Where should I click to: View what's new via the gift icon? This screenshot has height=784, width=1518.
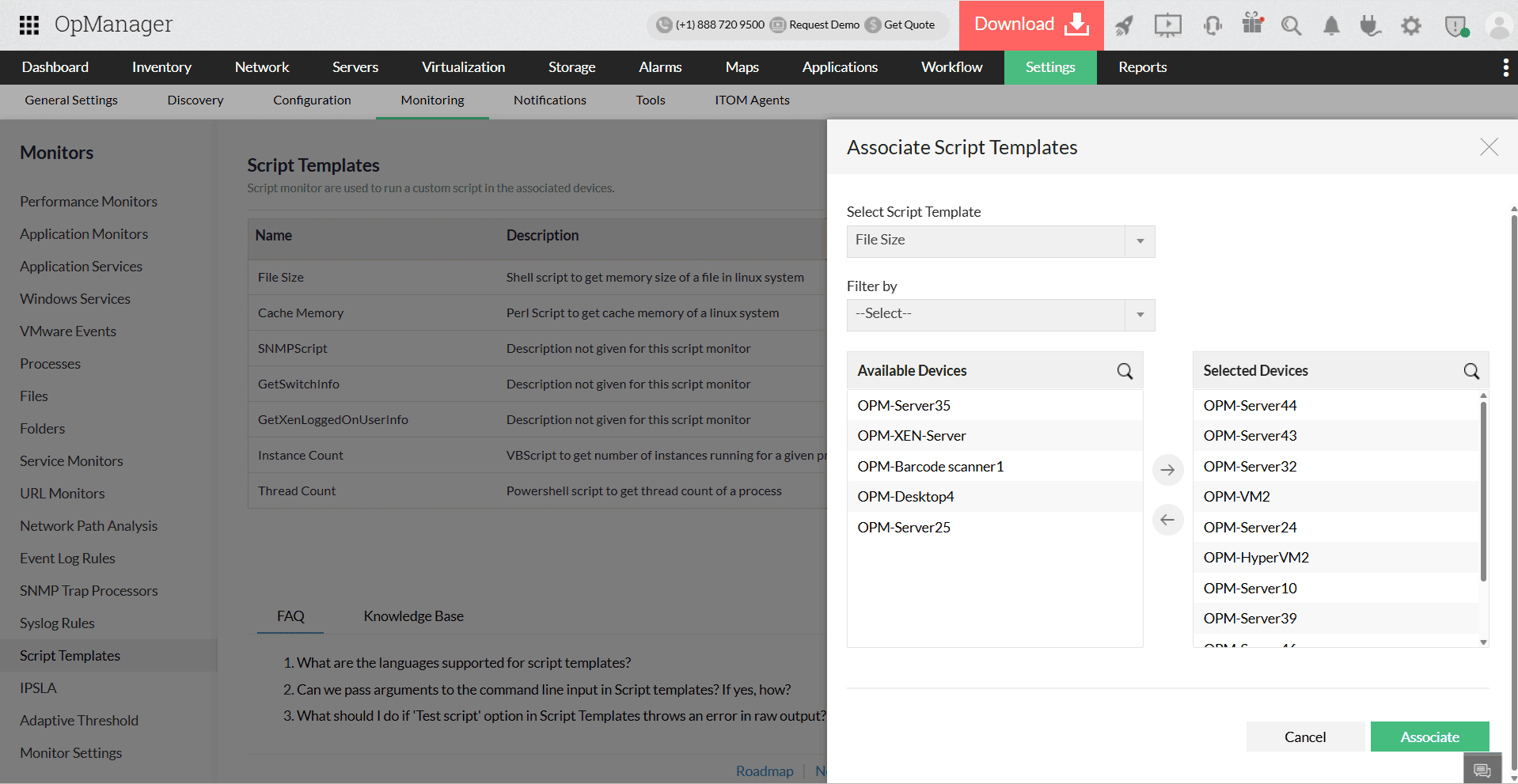[1251, 25]
